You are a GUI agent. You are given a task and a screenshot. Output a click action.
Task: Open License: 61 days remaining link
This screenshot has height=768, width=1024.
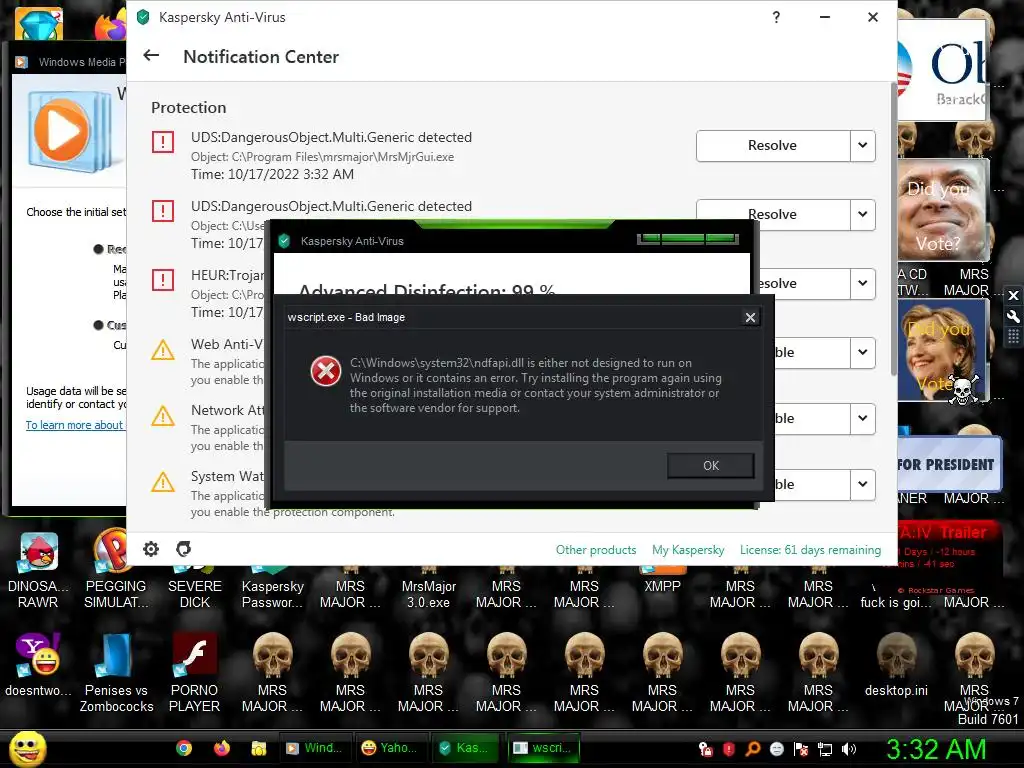[810, 550]
